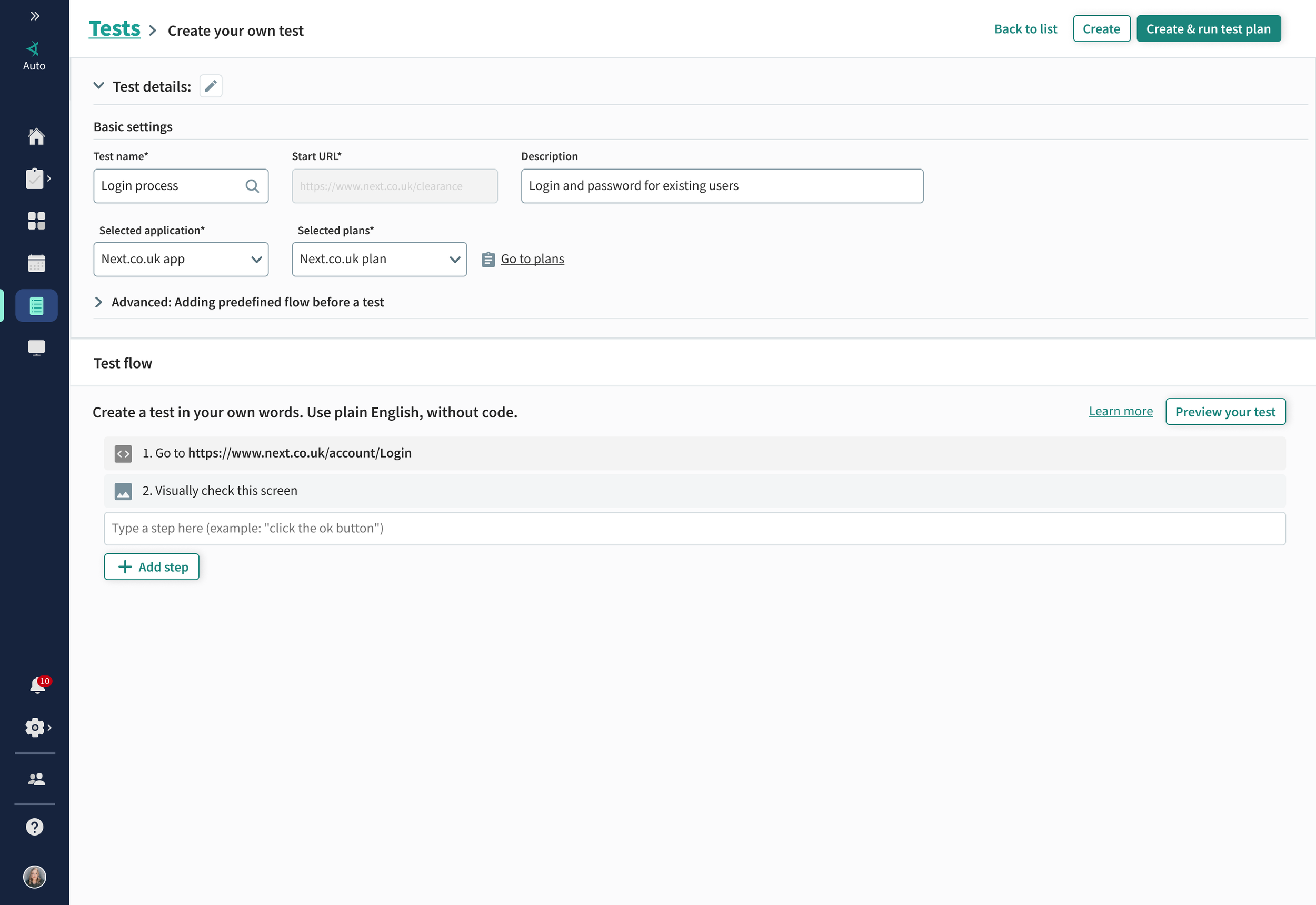
Task: Click the image icon on step 2
Action: click(123, 491)
